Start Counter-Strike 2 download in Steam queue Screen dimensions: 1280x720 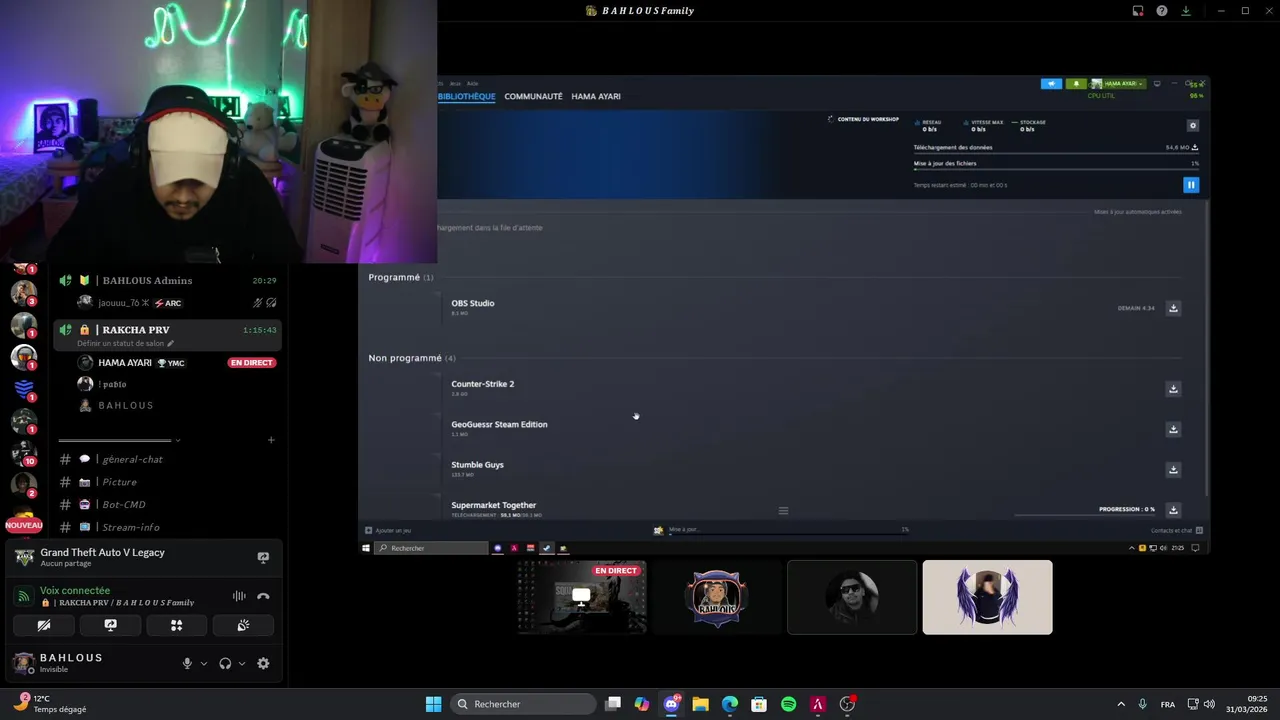[x=1173, y=389]
